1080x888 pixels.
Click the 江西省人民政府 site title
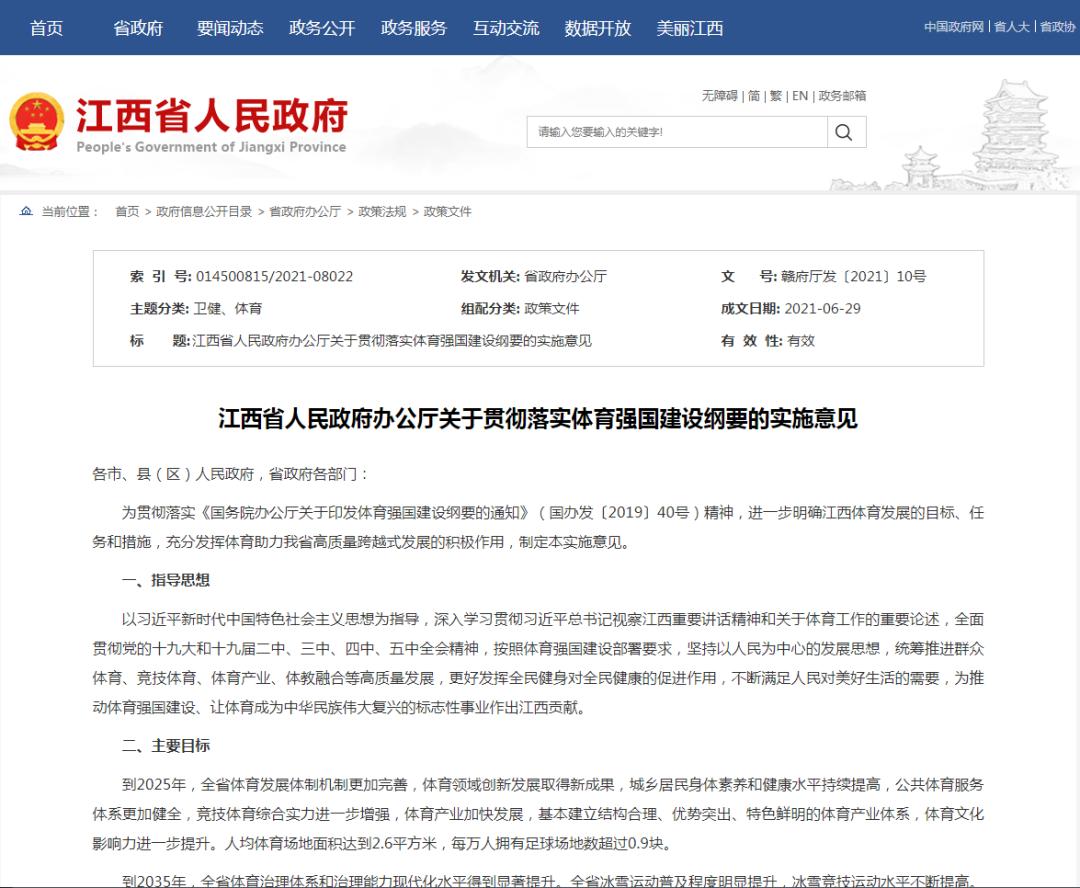(x=211, y=115)
